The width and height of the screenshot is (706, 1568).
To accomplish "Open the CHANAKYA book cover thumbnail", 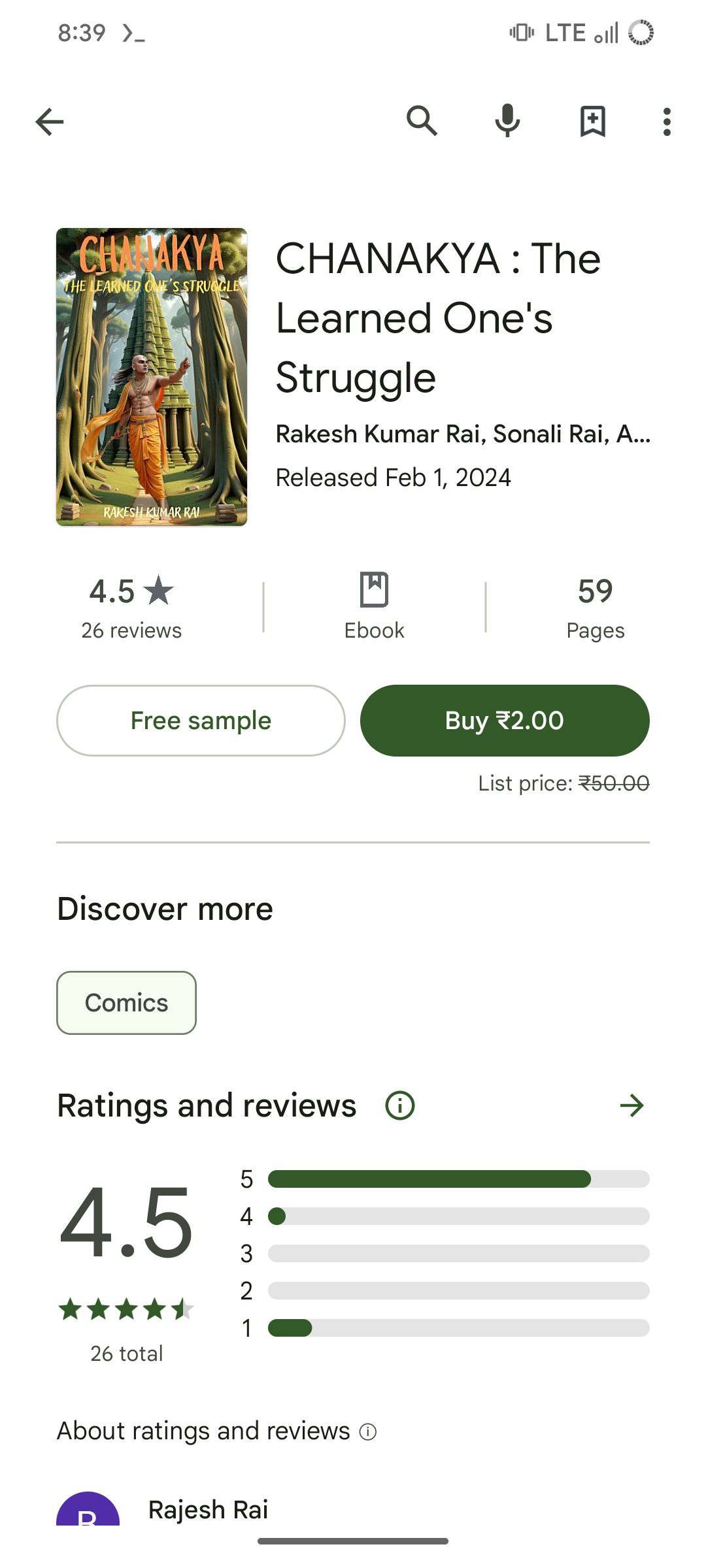I will coord(152,377).
